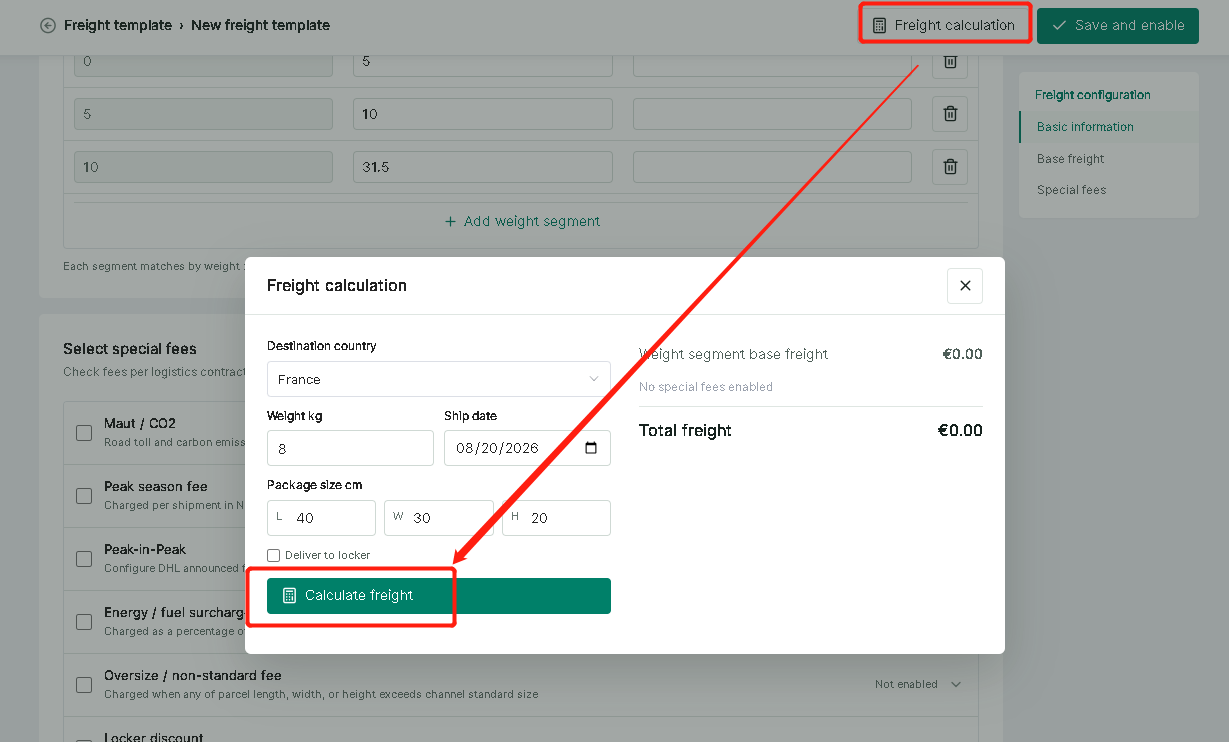Screen dimensions: 1229x742
Task: Close the Freight calculation dialog
Action: click(x=965, y=286)
